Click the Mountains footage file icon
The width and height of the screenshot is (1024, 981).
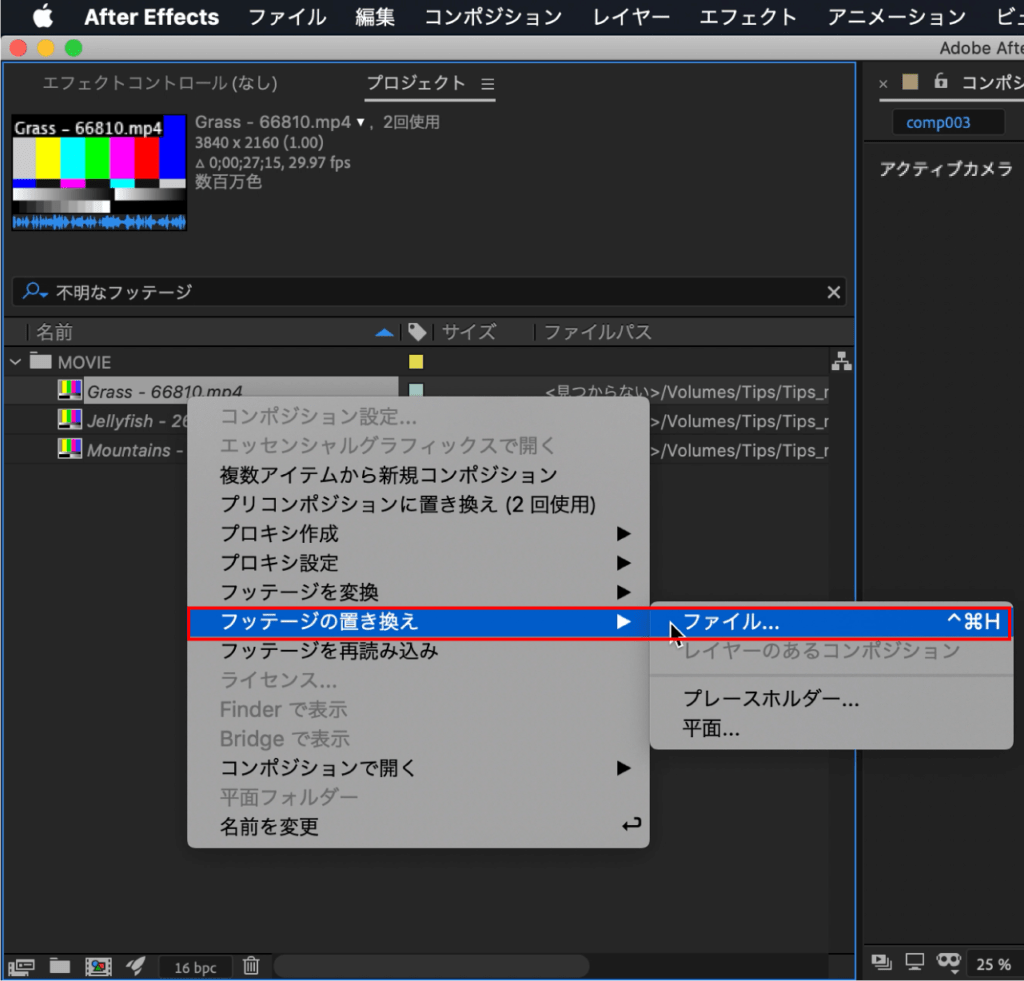click(x=69, y=448)
